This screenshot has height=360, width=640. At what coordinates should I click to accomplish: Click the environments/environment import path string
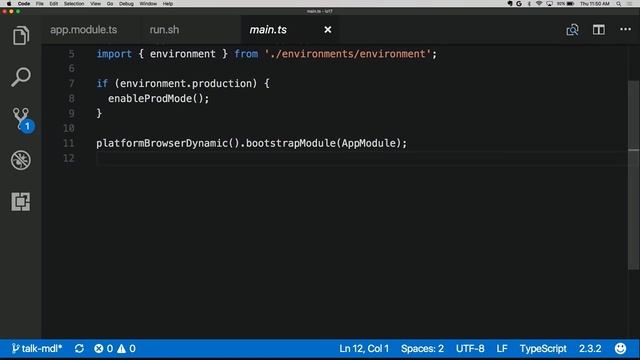tap(347, 54)
